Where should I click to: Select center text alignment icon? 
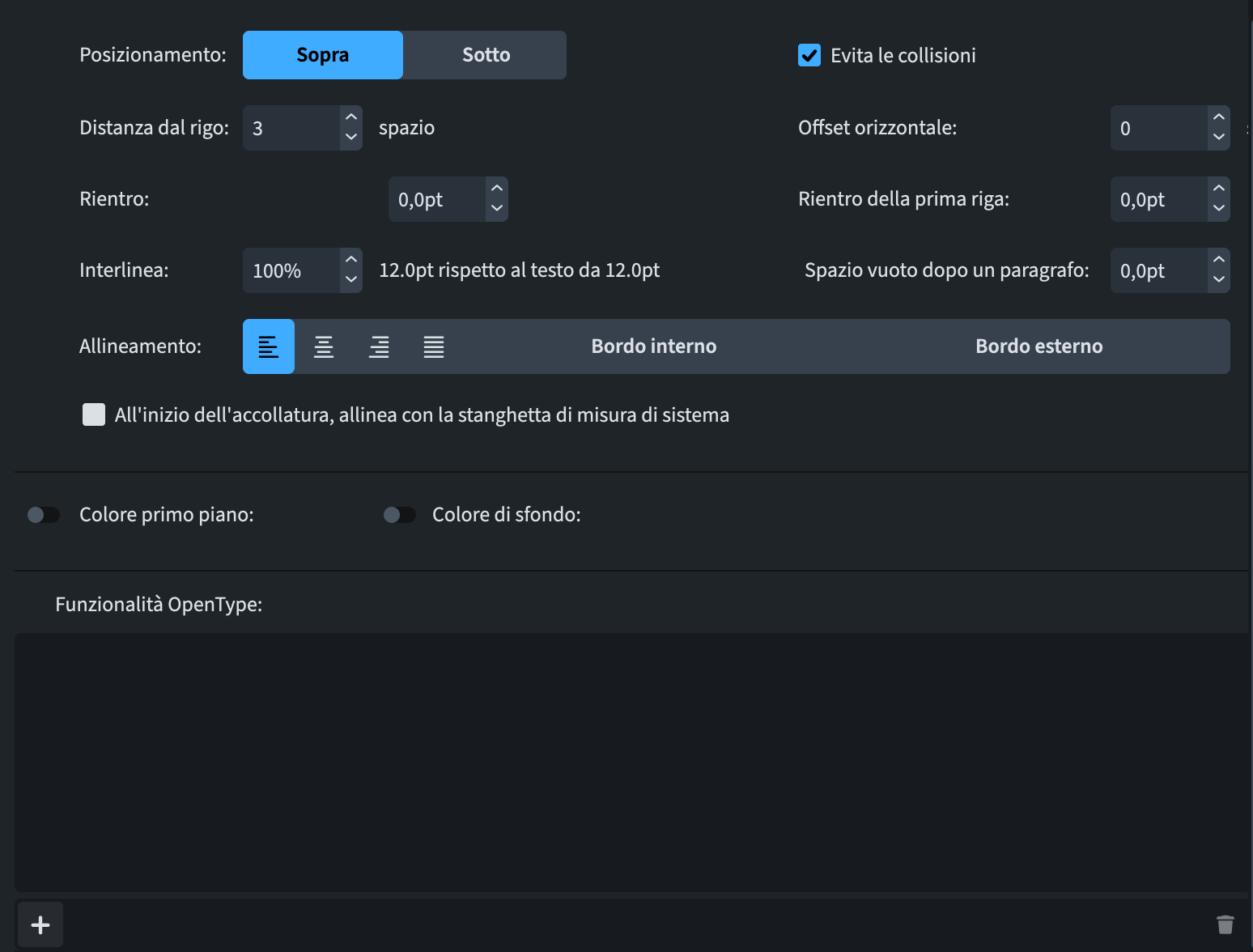[x=323, y=346]
